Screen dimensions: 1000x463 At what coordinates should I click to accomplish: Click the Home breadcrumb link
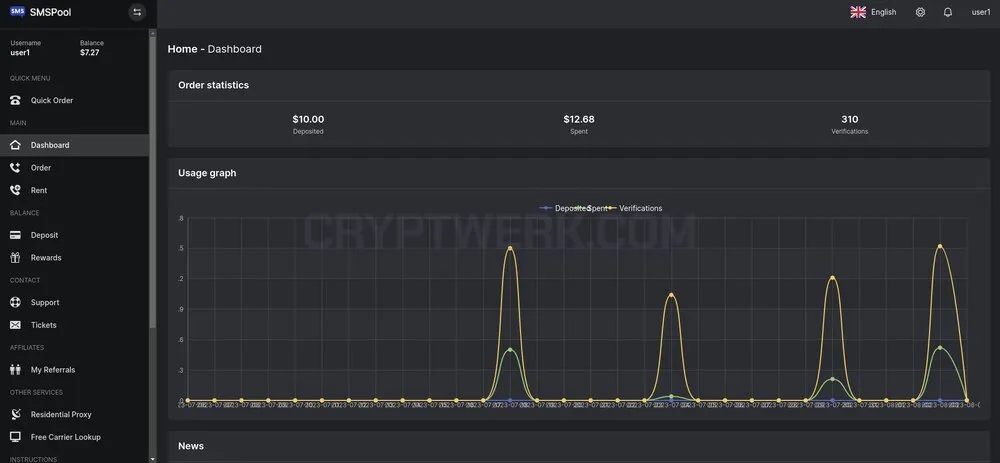[182, 49]
